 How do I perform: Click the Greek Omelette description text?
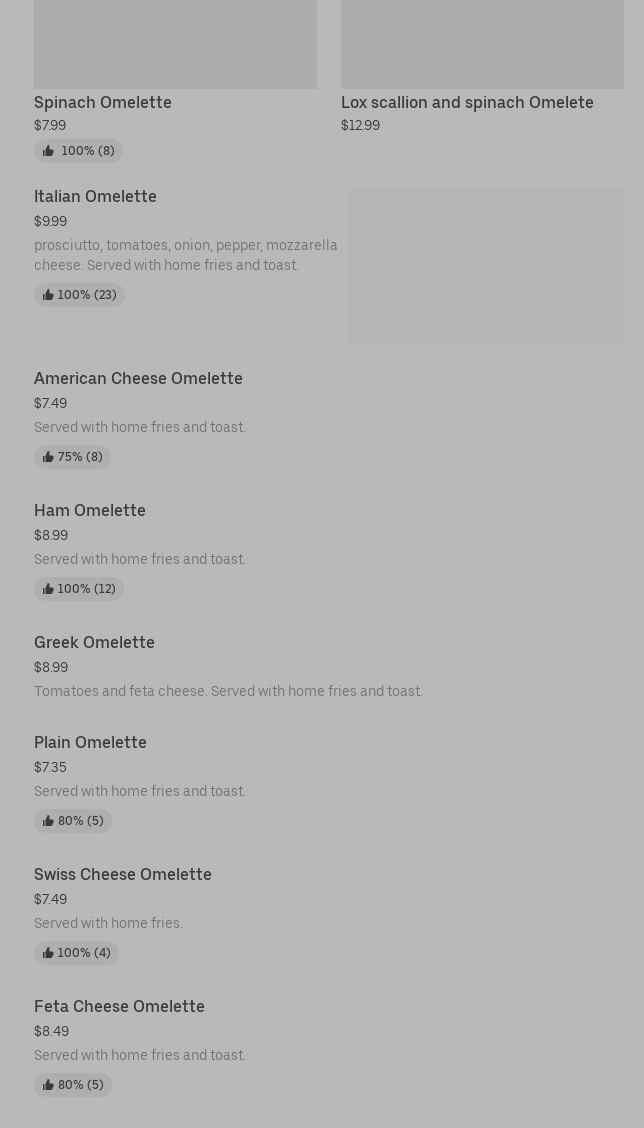tap(228, 691)
